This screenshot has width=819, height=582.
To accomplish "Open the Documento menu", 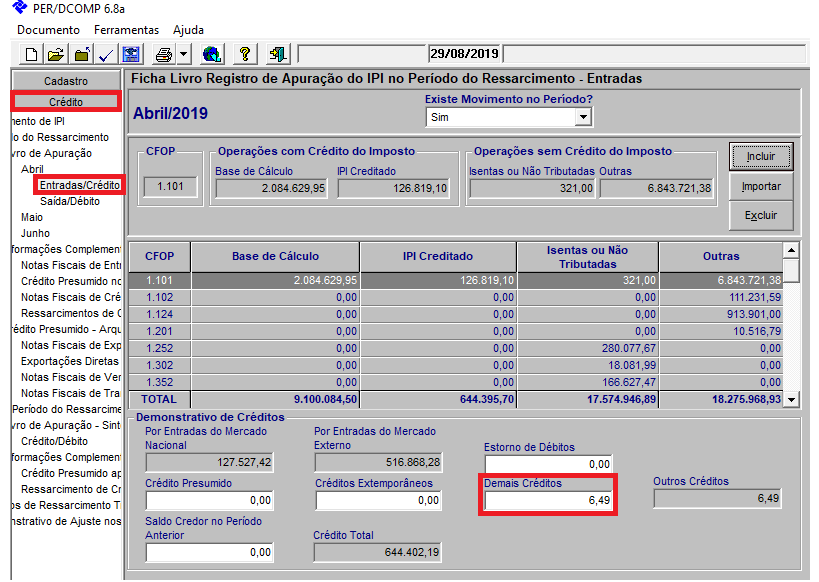I will coord(48,30).
